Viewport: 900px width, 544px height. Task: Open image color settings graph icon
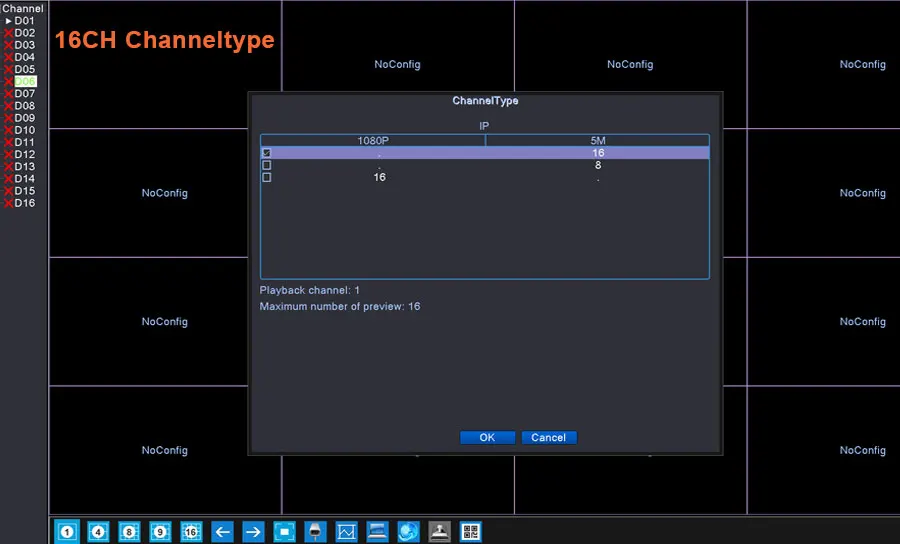click(346, 532)
